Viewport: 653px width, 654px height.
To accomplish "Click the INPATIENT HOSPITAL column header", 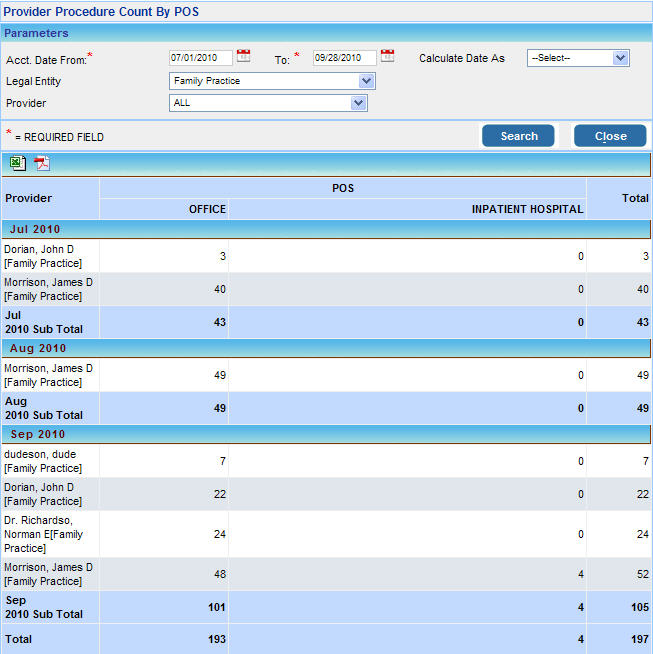I will point(527,209).
